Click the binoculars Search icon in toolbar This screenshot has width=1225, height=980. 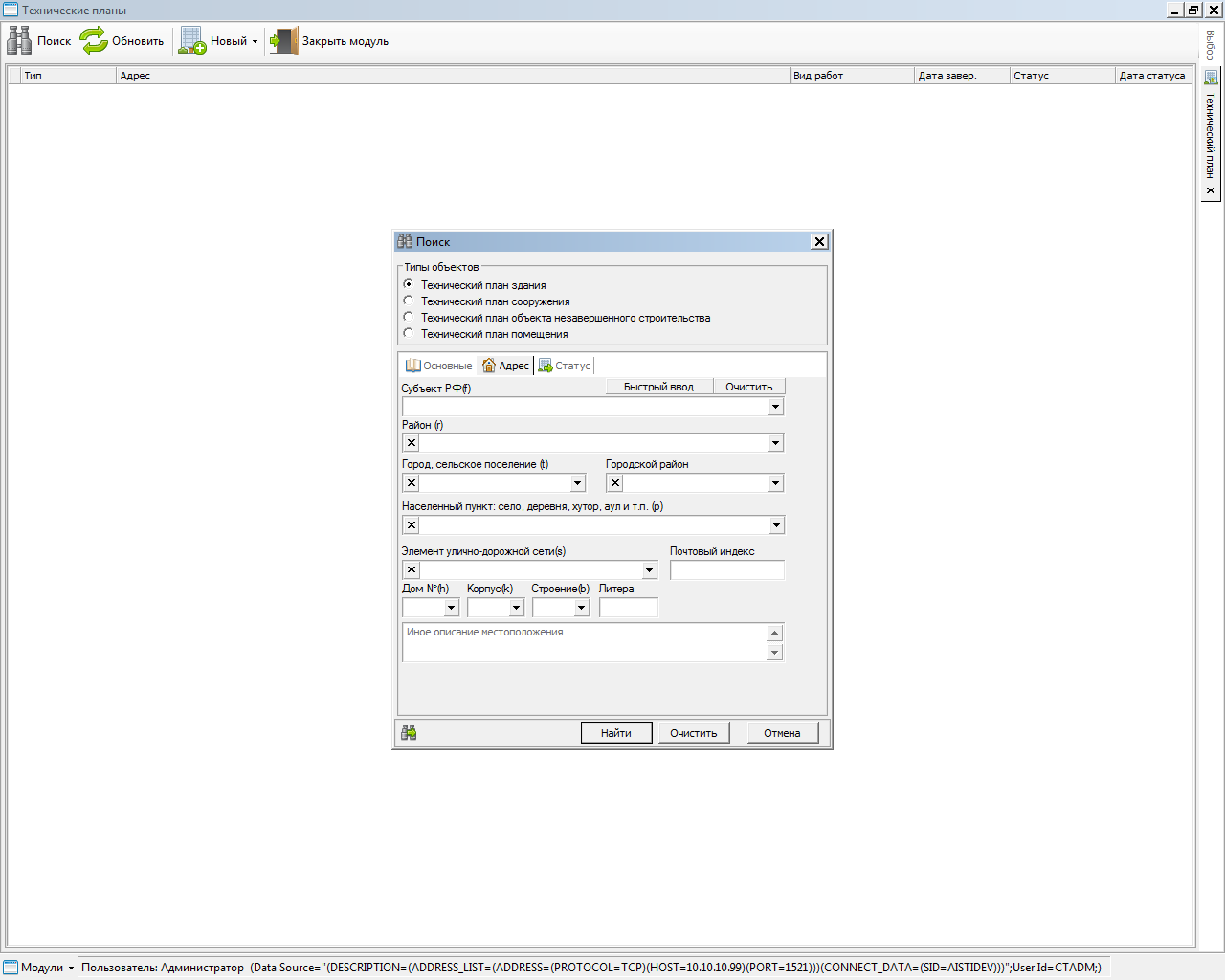click(x=19, y=40)
